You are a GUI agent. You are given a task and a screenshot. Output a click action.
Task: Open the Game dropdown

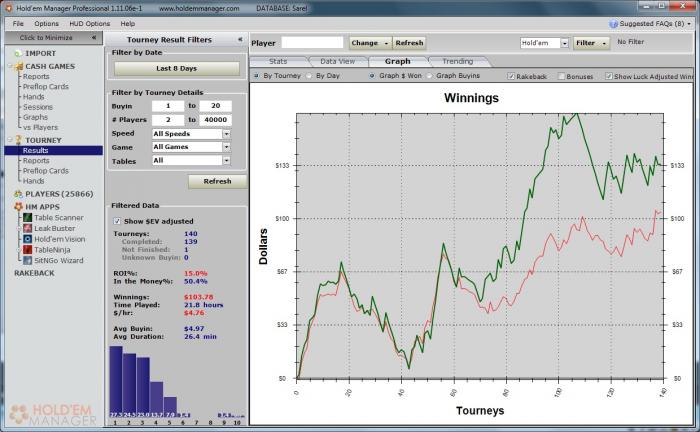point(226,147)
